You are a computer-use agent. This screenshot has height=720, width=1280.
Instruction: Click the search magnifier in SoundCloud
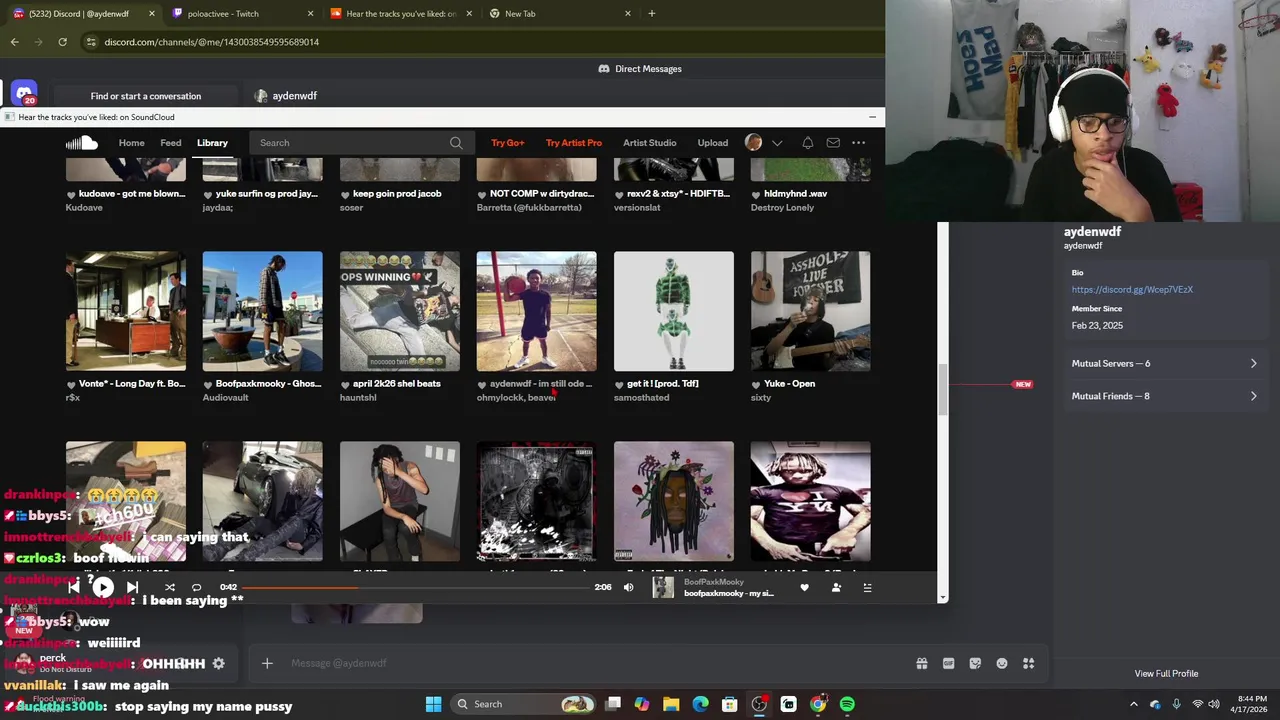coord(456,143)
